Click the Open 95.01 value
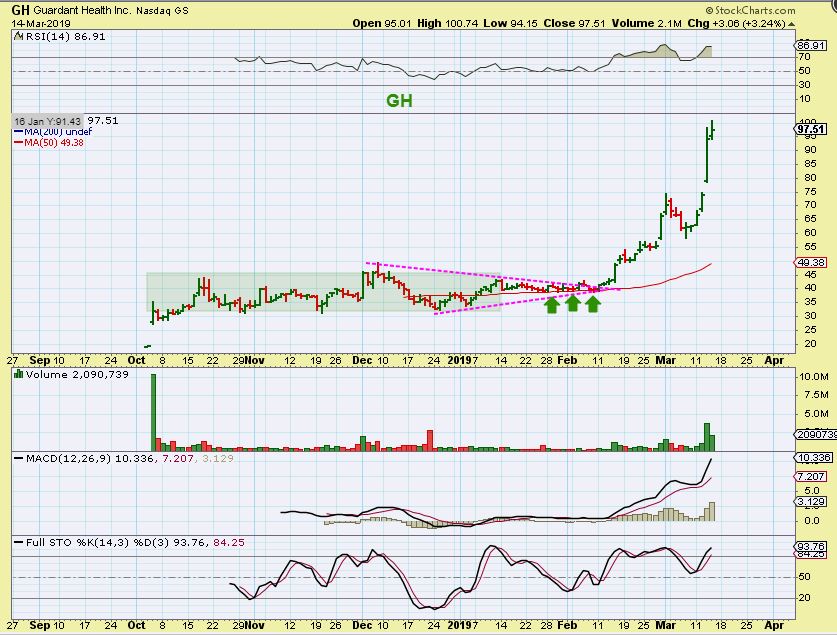Viewport: 837px width, 635px height. coord(382,23)
